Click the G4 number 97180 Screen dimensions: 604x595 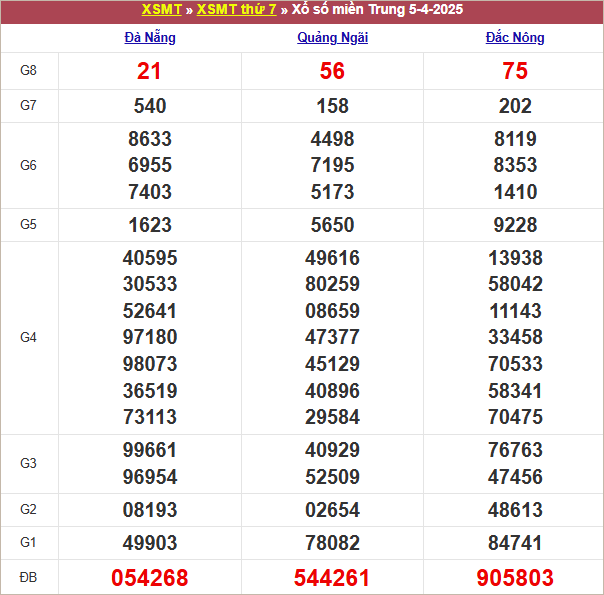(x=150, y=337)
